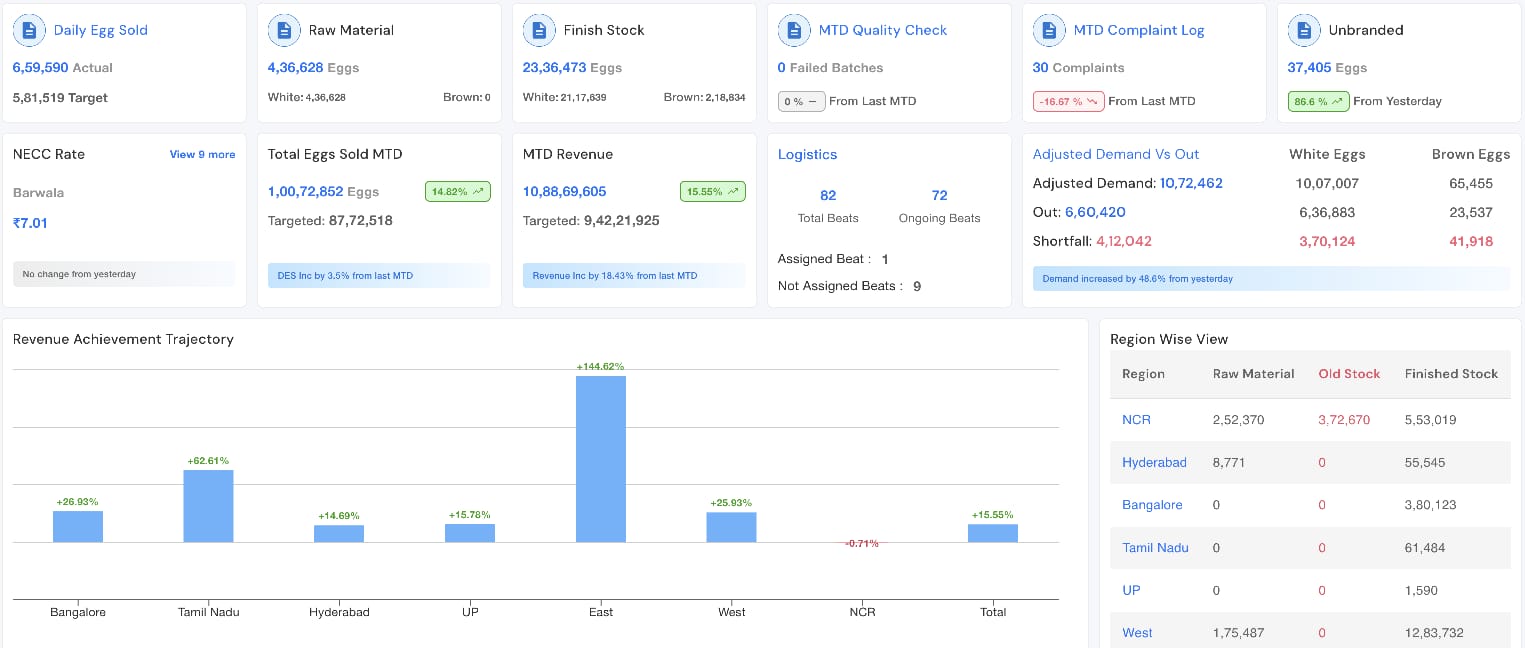Open the Logistics link
Image resolution: width=1525 pixels, height=648 pixels.
click(x=807, y=154)
